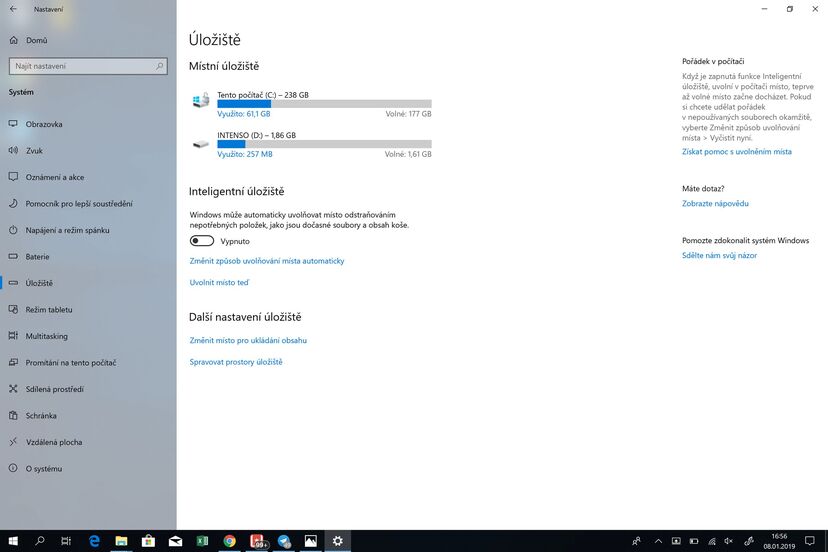The width and height of the screenshot is (828, 552).
Task: Open the red app with 99+ badge
Action: click(x=257, y=541)
